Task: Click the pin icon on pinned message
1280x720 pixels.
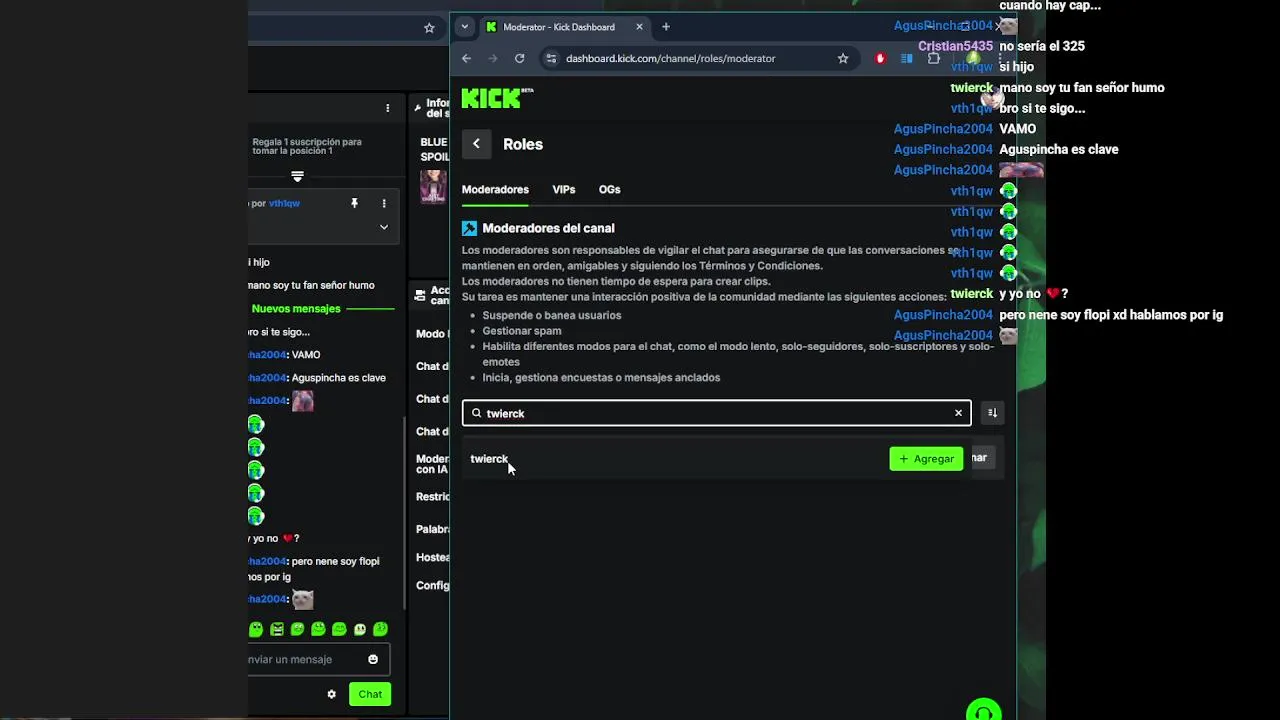Action: pos(354,203)
